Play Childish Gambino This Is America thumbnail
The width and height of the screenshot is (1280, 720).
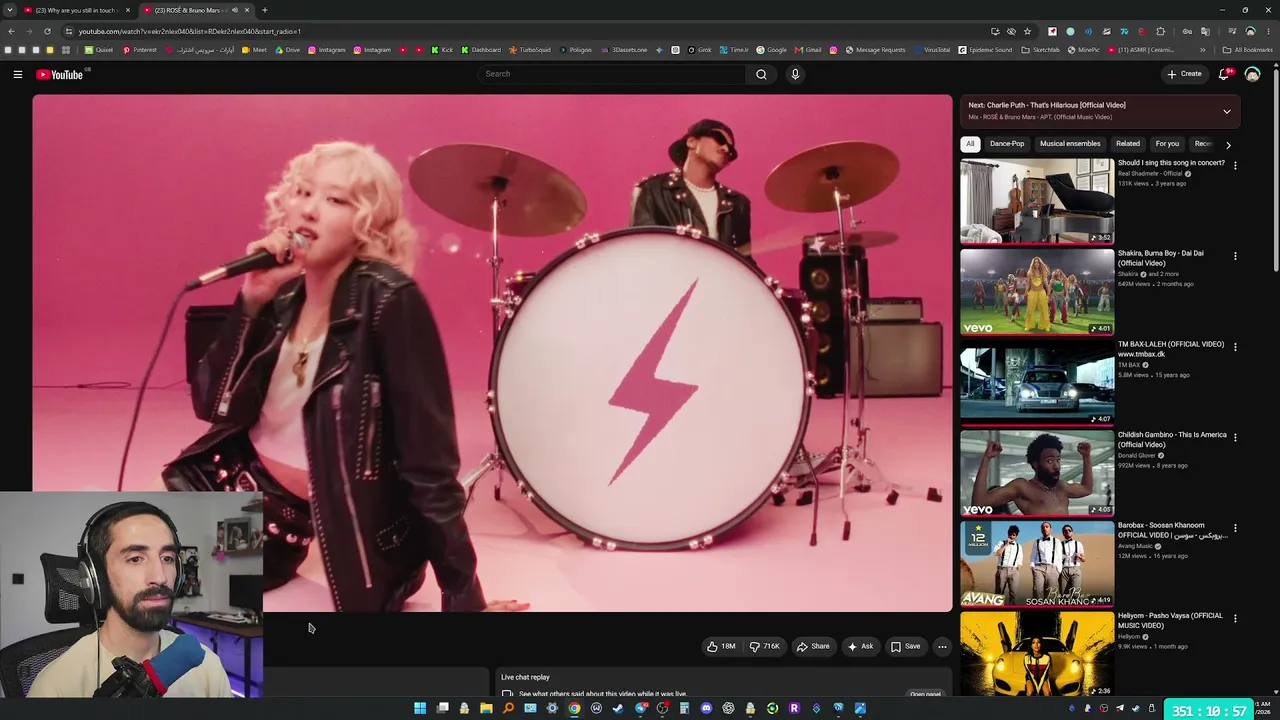click(1037, 472)
